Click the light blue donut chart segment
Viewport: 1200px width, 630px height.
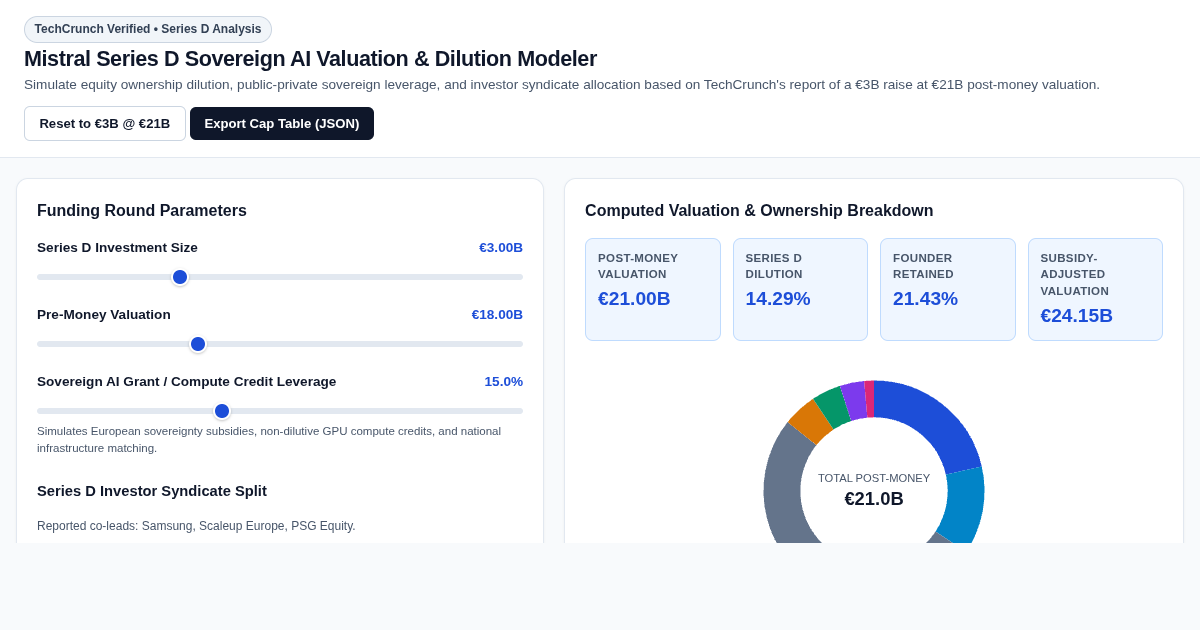point(965,505)
